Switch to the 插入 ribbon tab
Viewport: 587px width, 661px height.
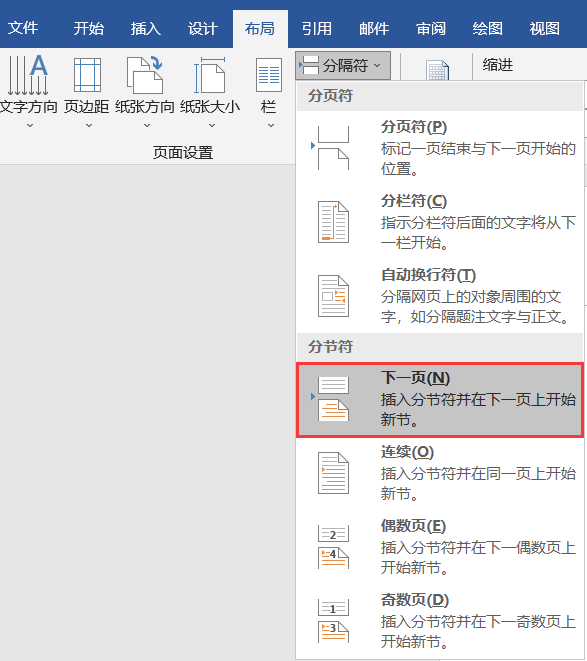click(145, 28)
